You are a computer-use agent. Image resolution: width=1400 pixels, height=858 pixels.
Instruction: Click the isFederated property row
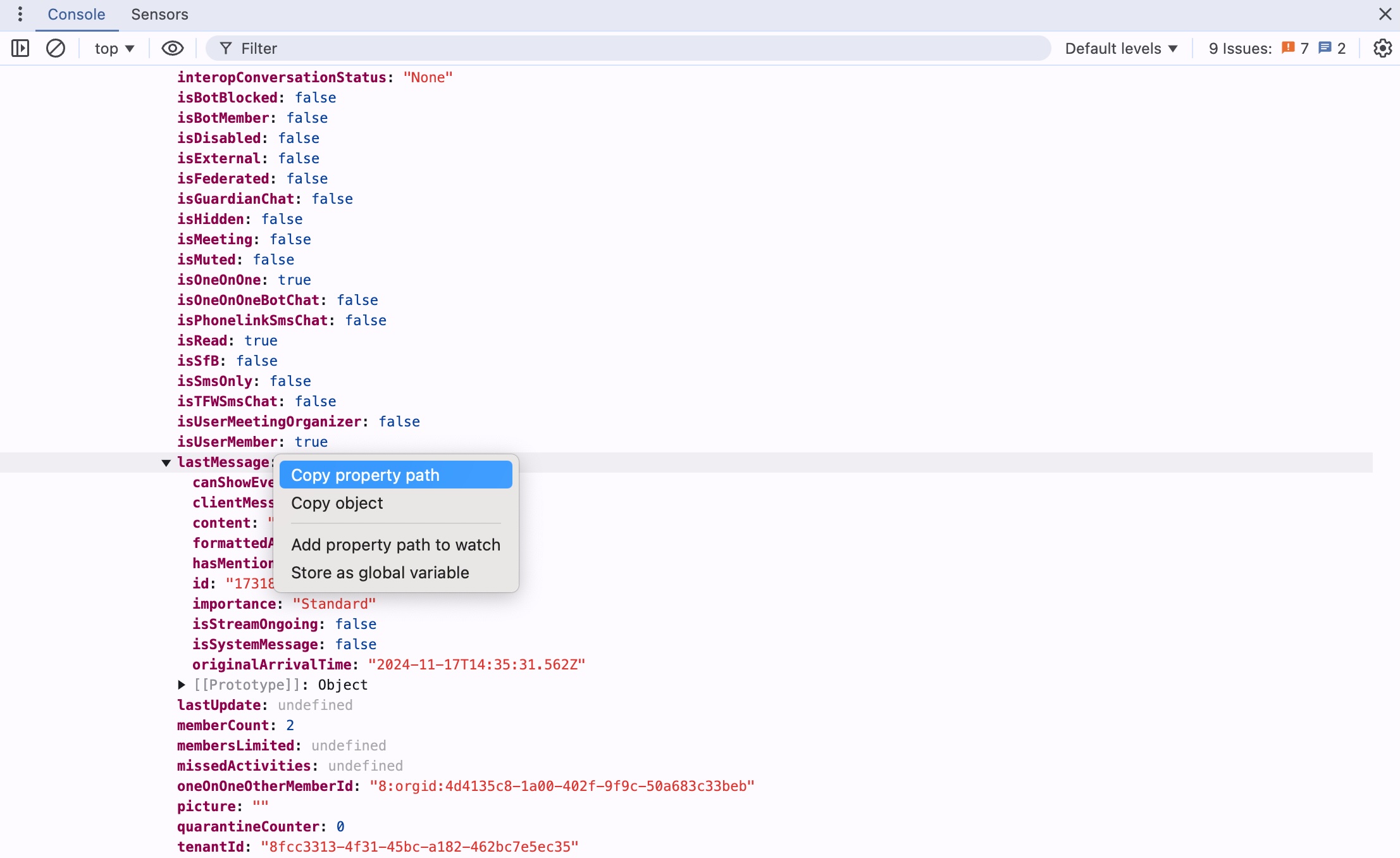coord(252,179)
